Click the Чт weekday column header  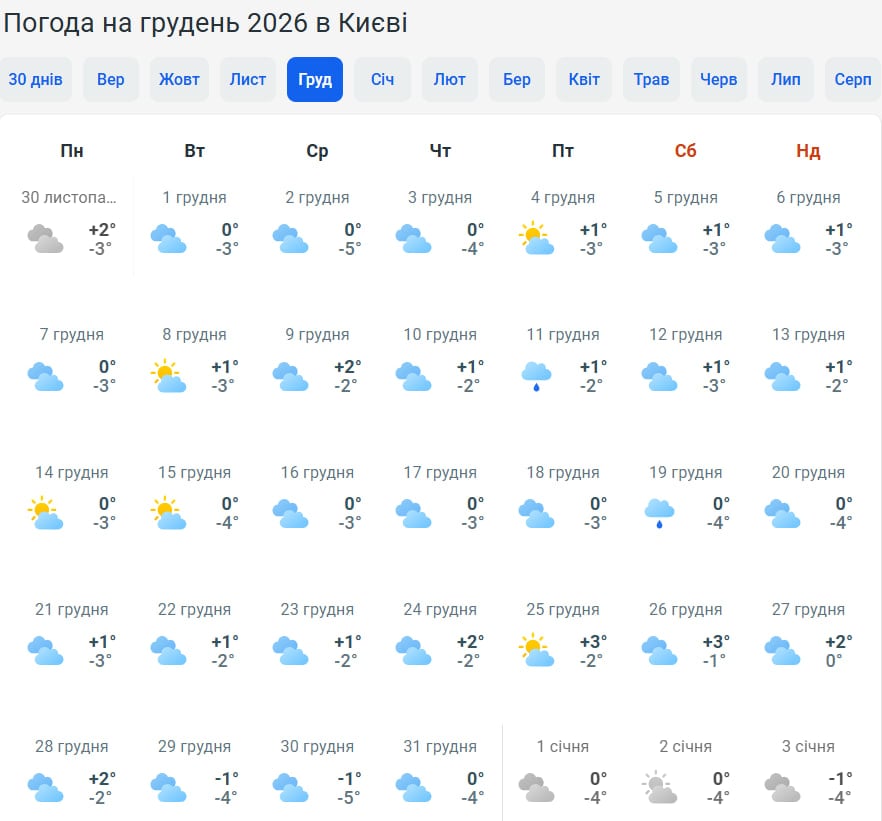(x=440, y=151)
